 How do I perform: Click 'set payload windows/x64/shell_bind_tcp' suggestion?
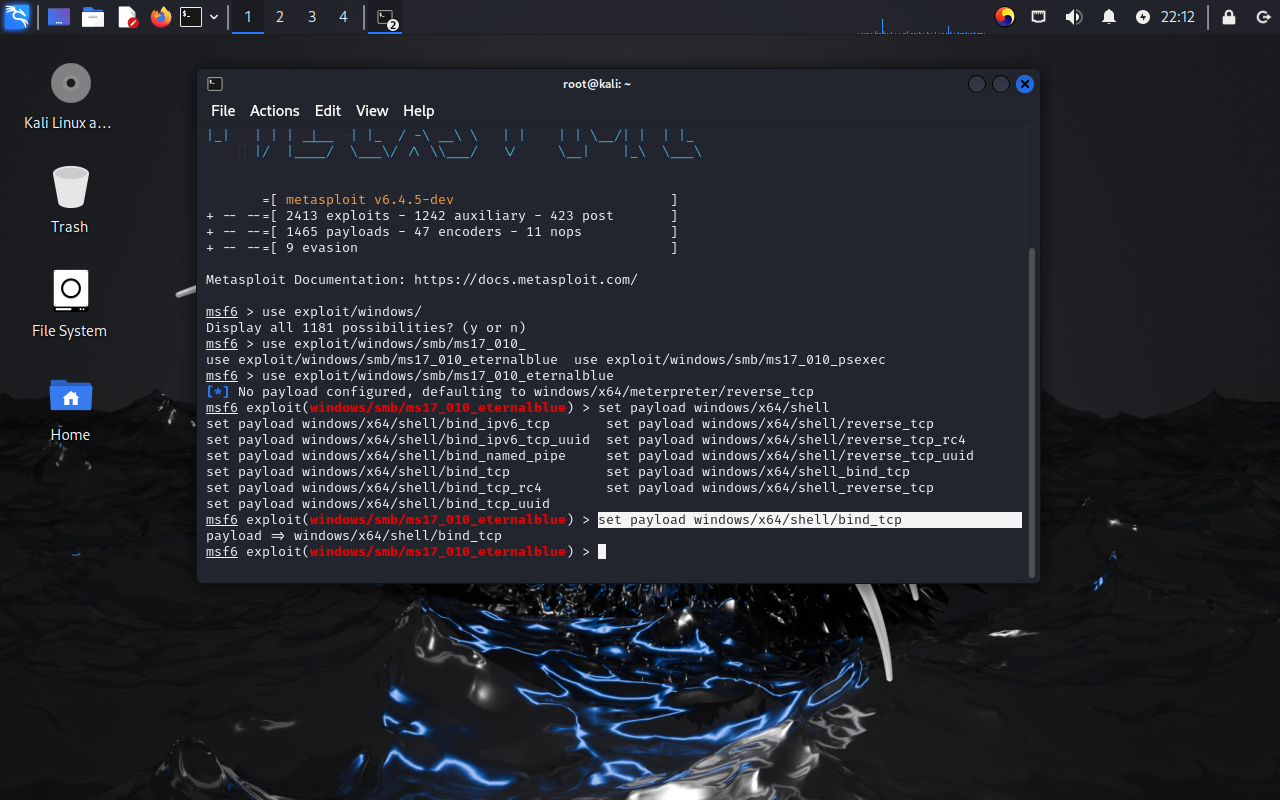click(x=758, y=472)
